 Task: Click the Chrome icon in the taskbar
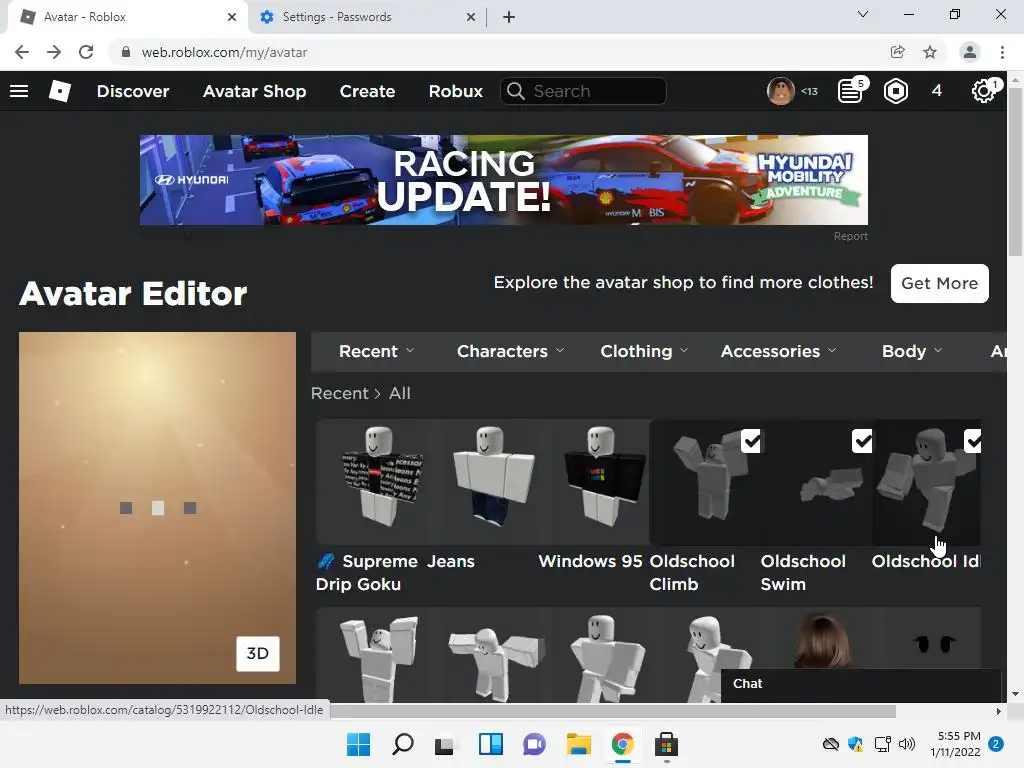tap(622, 744)
